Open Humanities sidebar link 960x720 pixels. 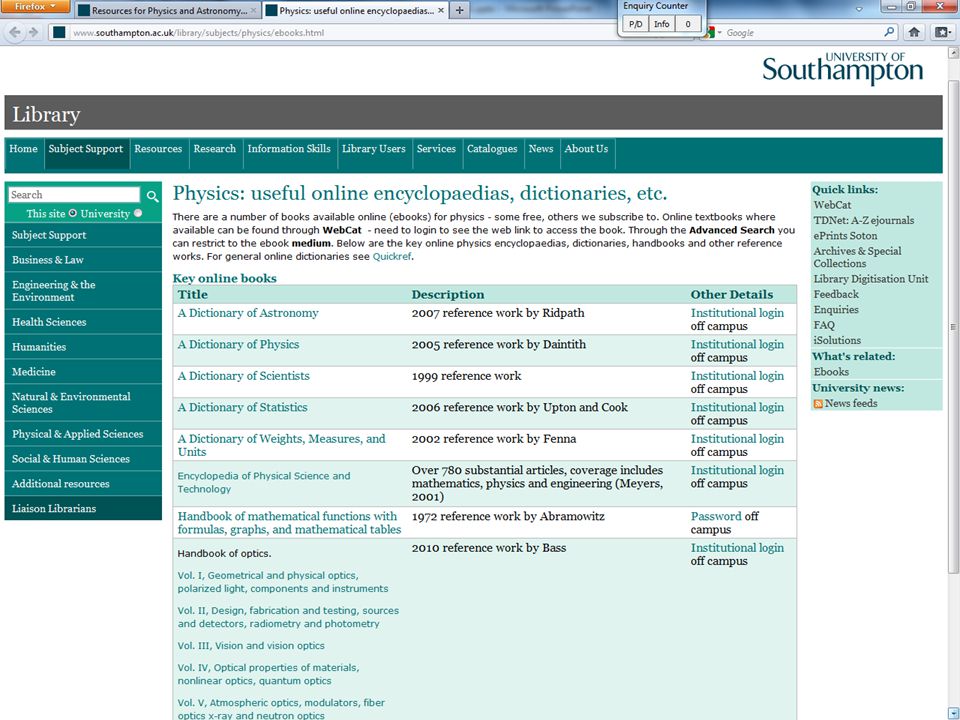click(83, 347)
